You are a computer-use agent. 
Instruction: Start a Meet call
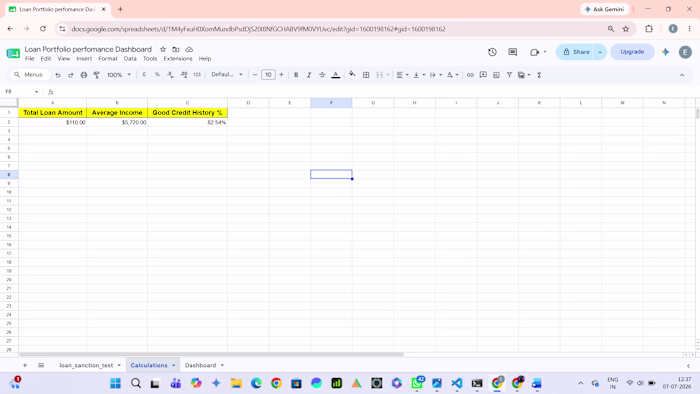[538, 52]
